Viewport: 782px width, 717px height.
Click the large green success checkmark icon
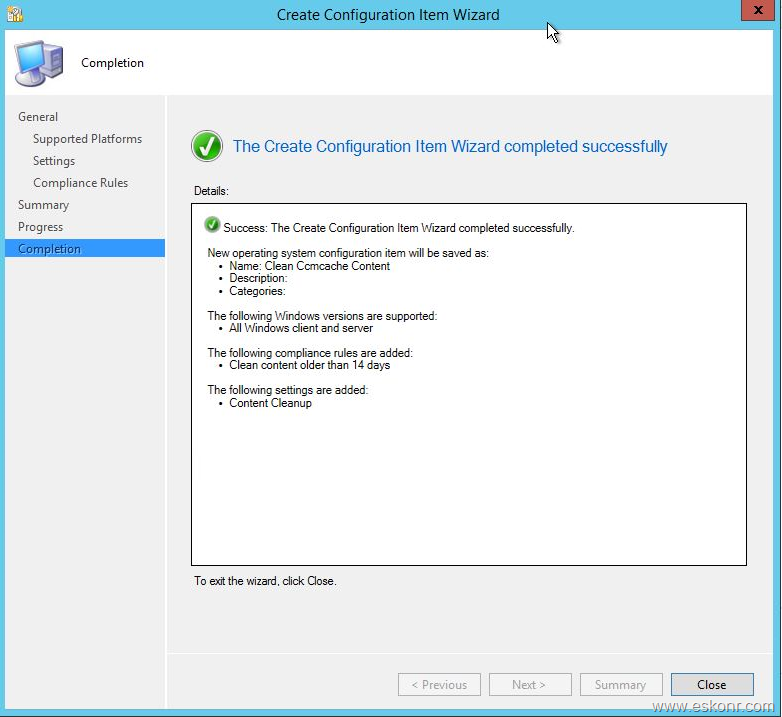click(207, 147)
